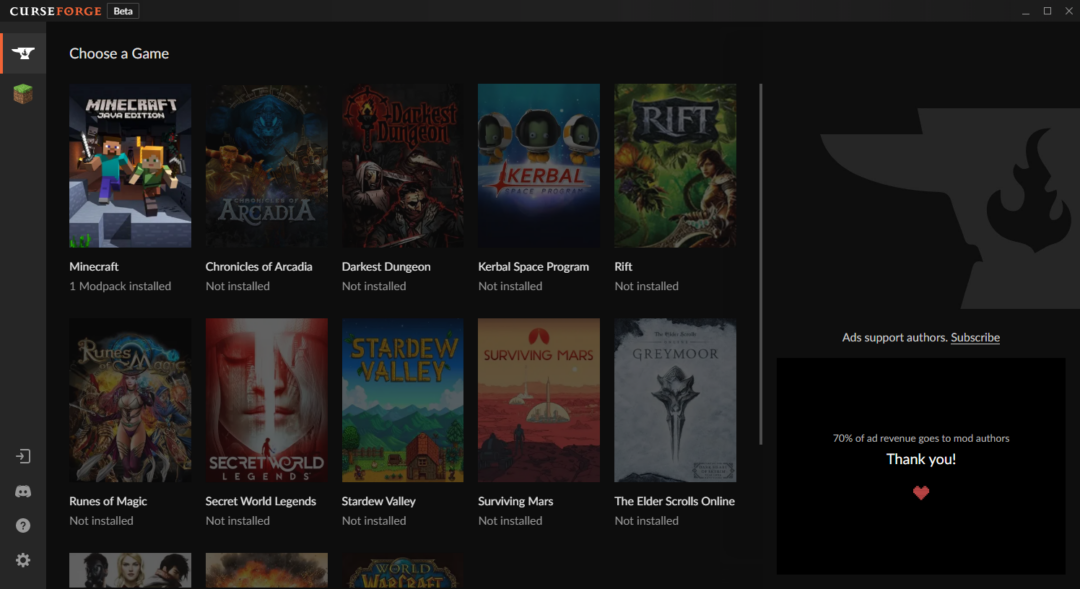Click the '1 Modpack installed' status text
This screenshot has height=589, width=1080.
click(x=120, y=286)
